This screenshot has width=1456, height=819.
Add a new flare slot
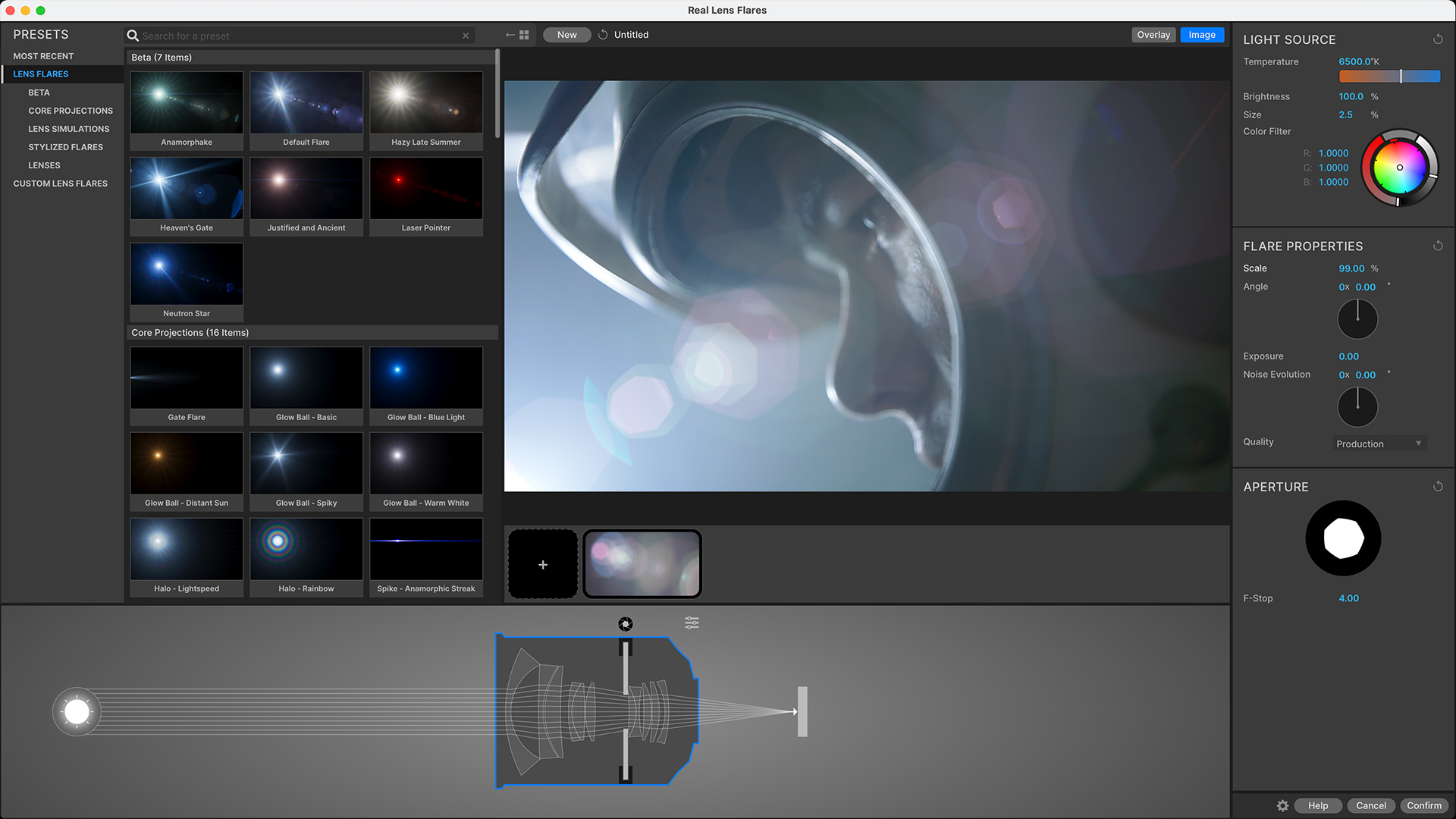pyautogui.click(x=543, y=564)
